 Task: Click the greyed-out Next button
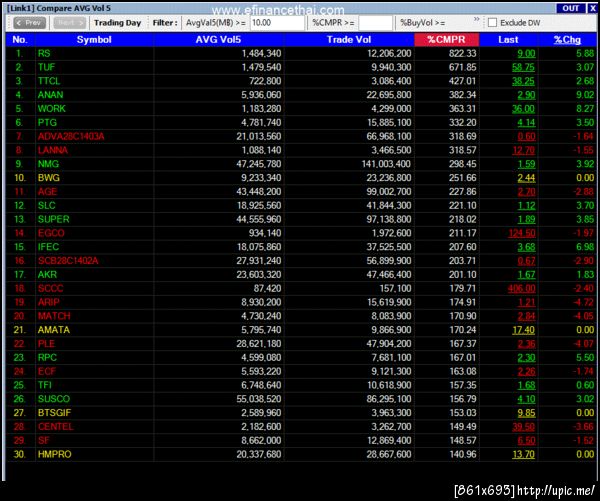tap(70, 23)
